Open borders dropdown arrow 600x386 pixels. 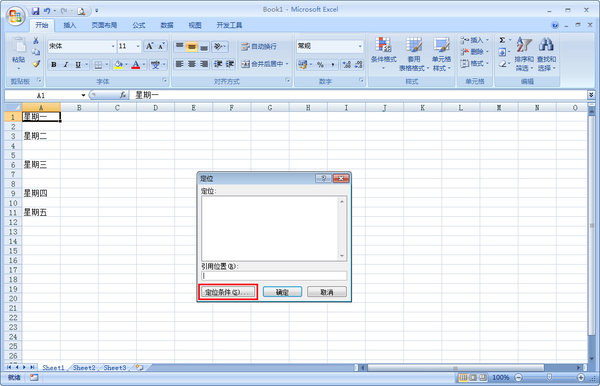pyautogui.click(x=107, y=64)
